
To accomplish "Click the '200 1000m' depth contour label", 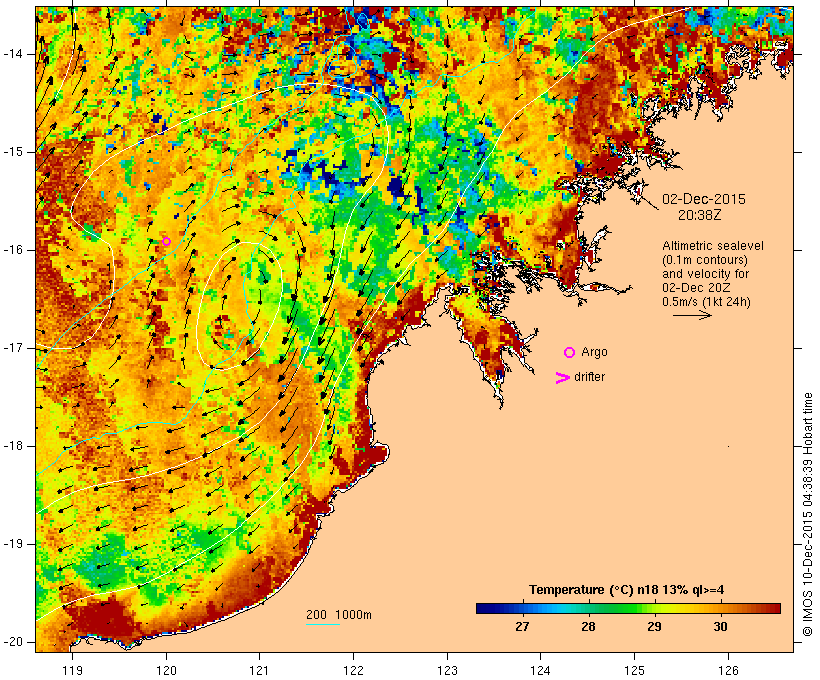I will (339, 615).
